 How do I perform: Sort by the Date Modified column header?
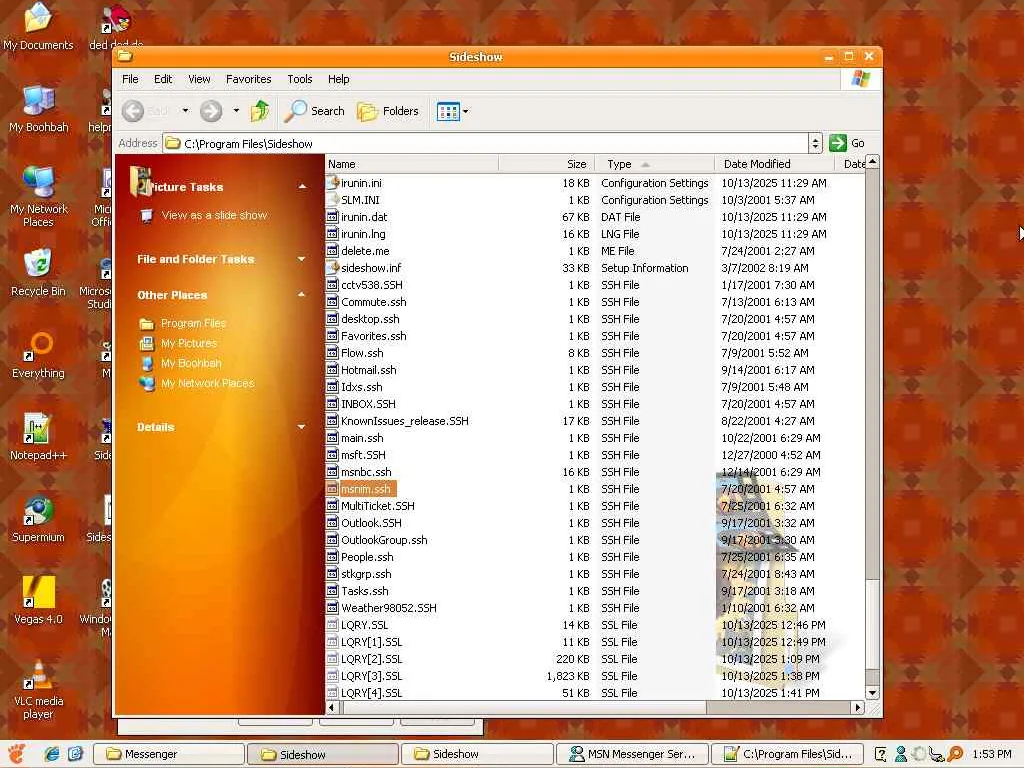pos(775,164)
